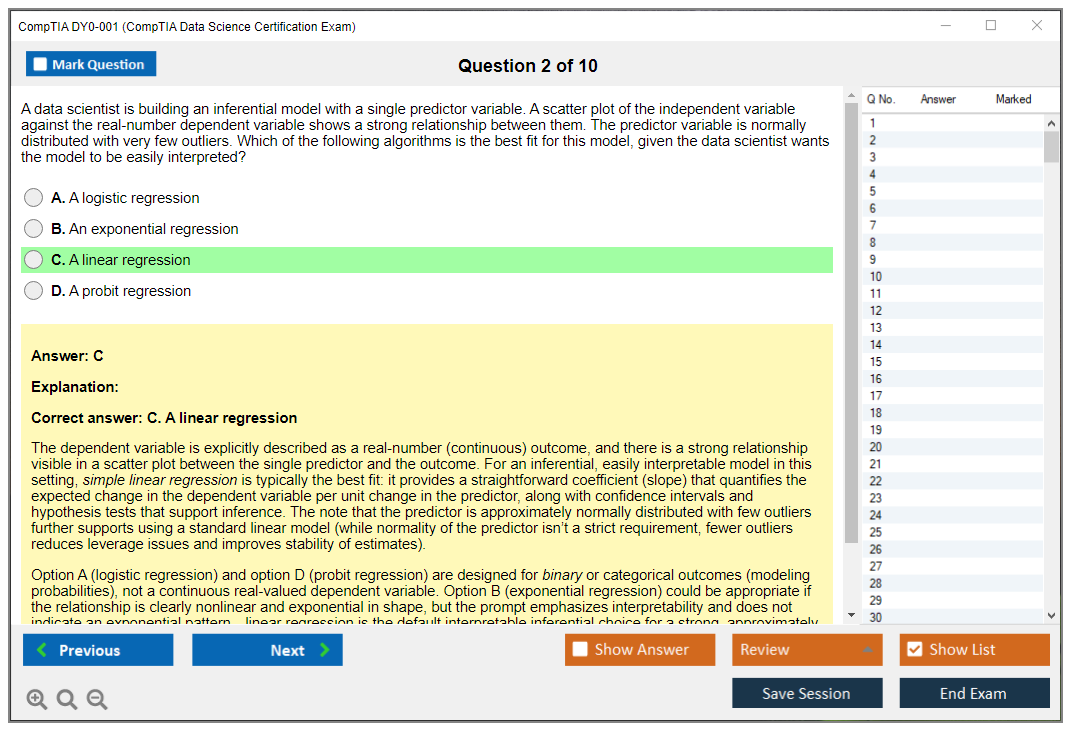The height and width of the screenshot is (735, 1075).
Task: Choose answer C, a linear regression
Action: coord(34,260)
